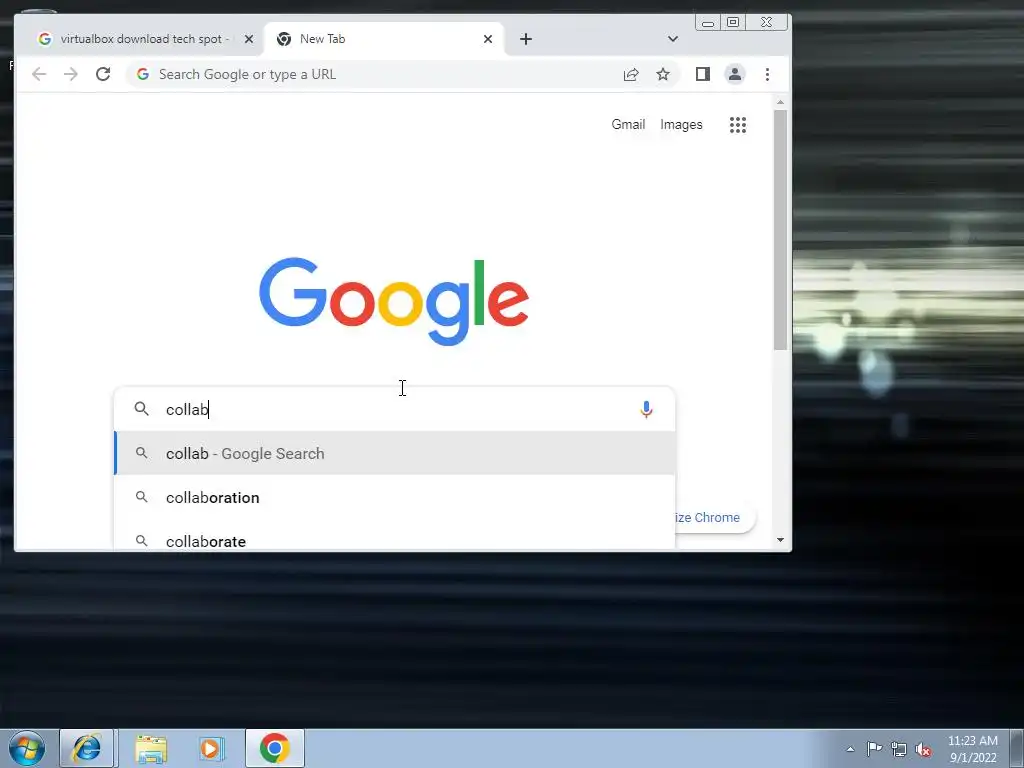Click into the Google search box with collab
Screen dimensions: 1024x768
tap(394, 409)
